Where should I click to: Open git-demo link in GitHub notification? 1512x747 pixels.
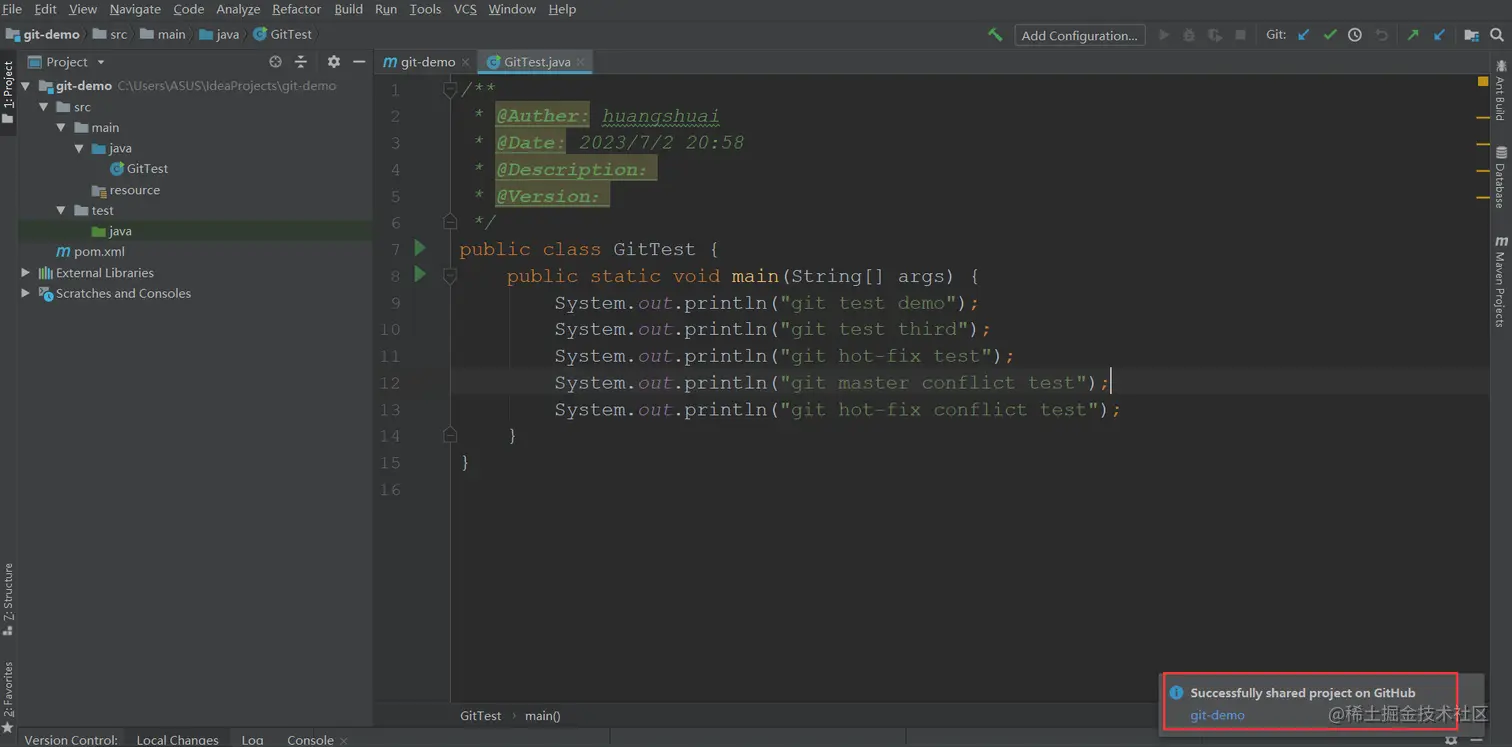coord(1217,715)
